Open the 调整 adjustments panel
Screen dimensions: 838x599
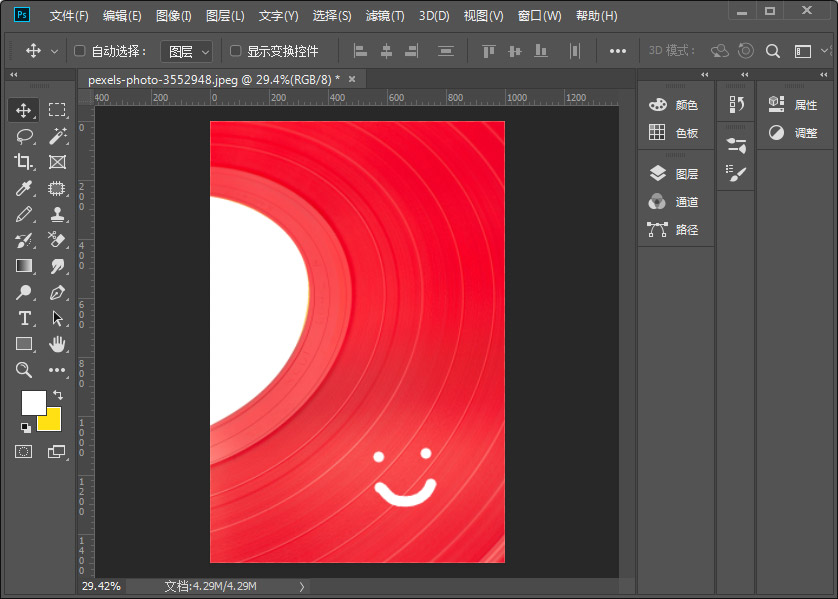click(793, 133)
